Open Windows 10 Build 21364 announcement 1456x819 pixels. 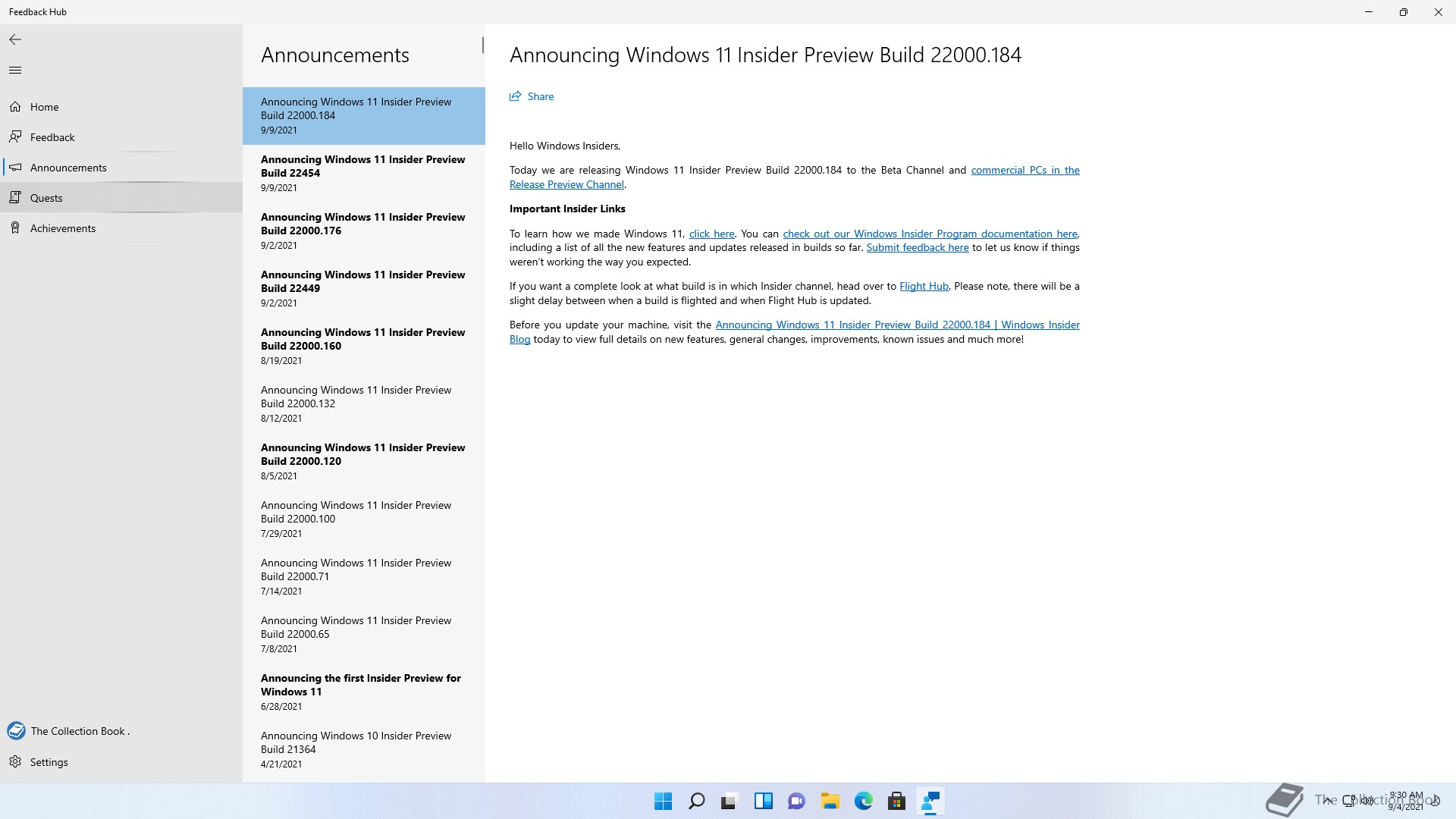[364, 750]
